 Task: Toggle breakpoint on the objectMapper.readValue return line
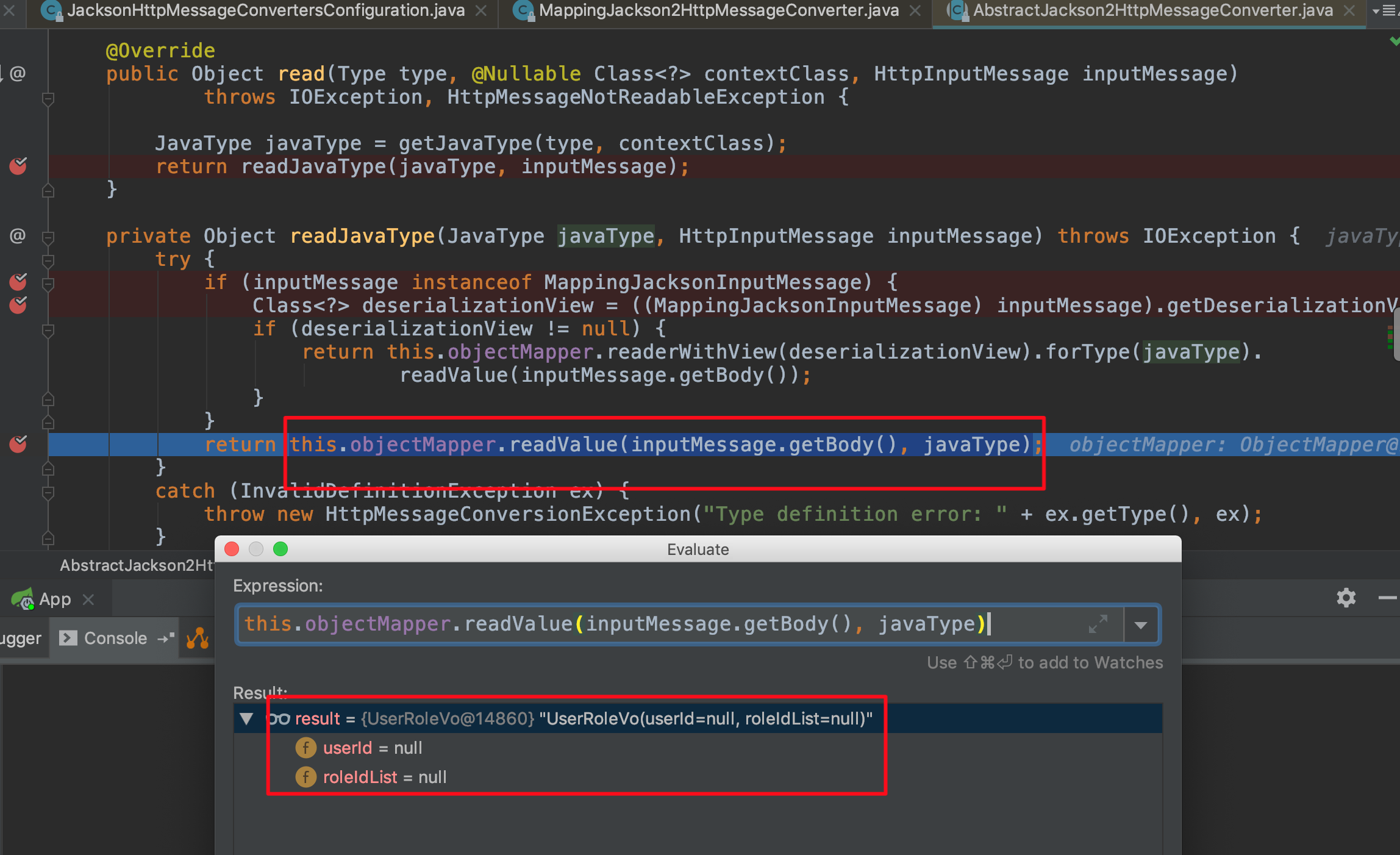point(18,445)
